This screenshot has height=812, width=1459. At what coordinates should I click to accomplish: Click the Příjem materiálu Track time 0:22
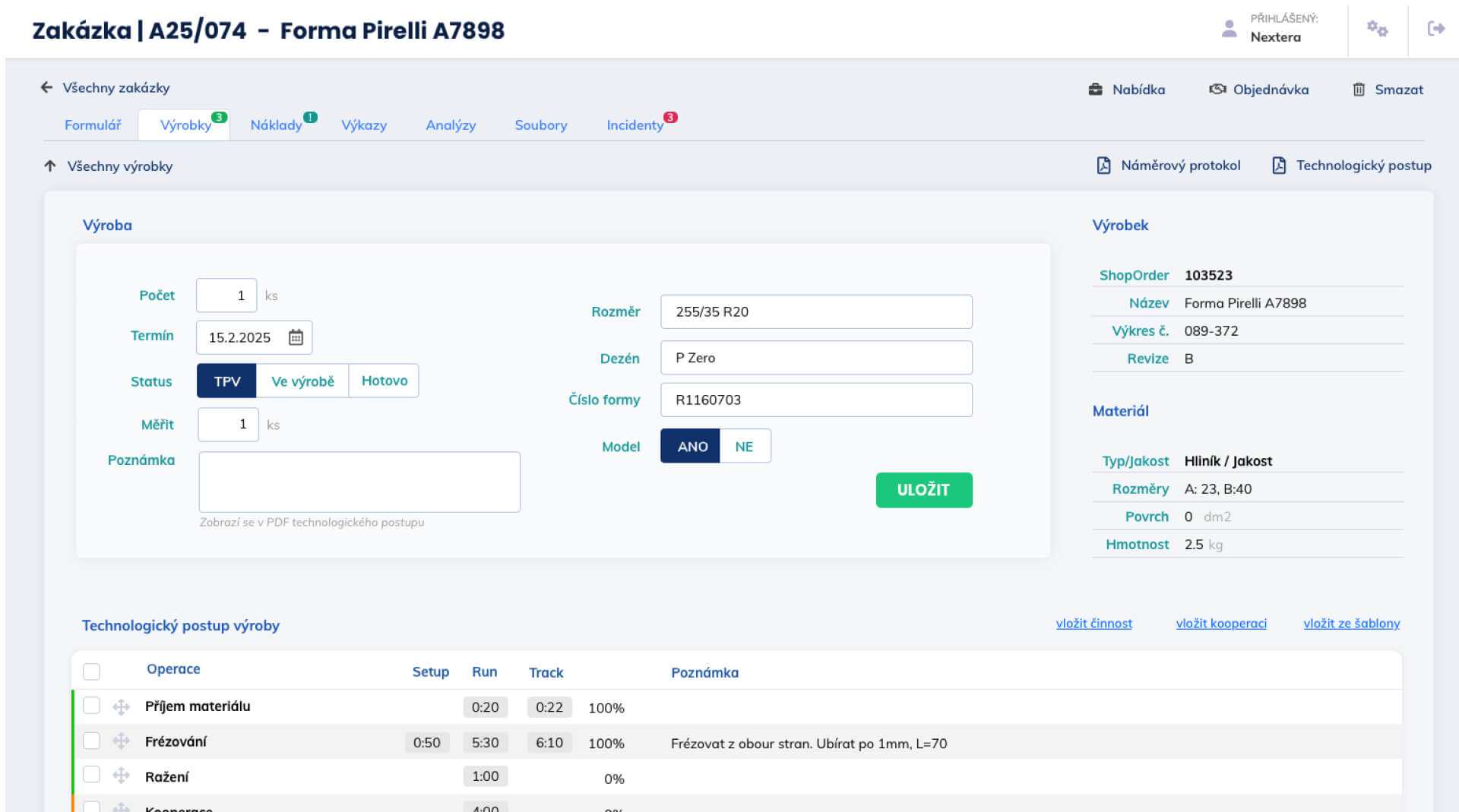point(549,708)
